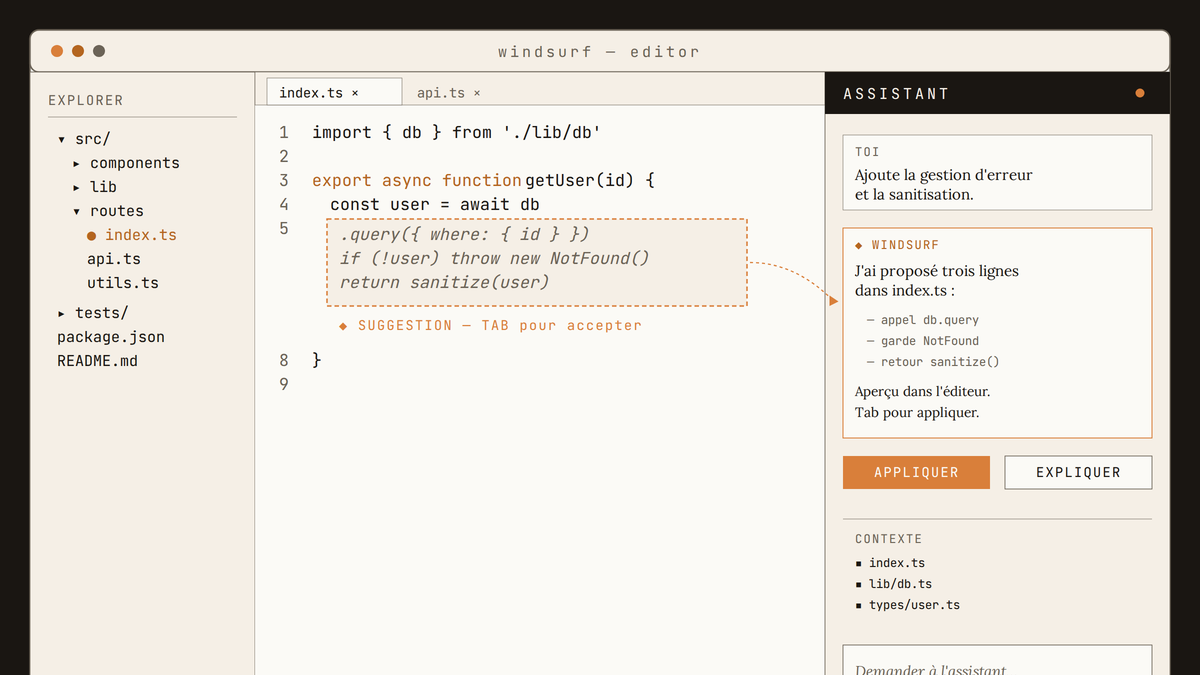Open index.ts in the explorer tree

141,235
